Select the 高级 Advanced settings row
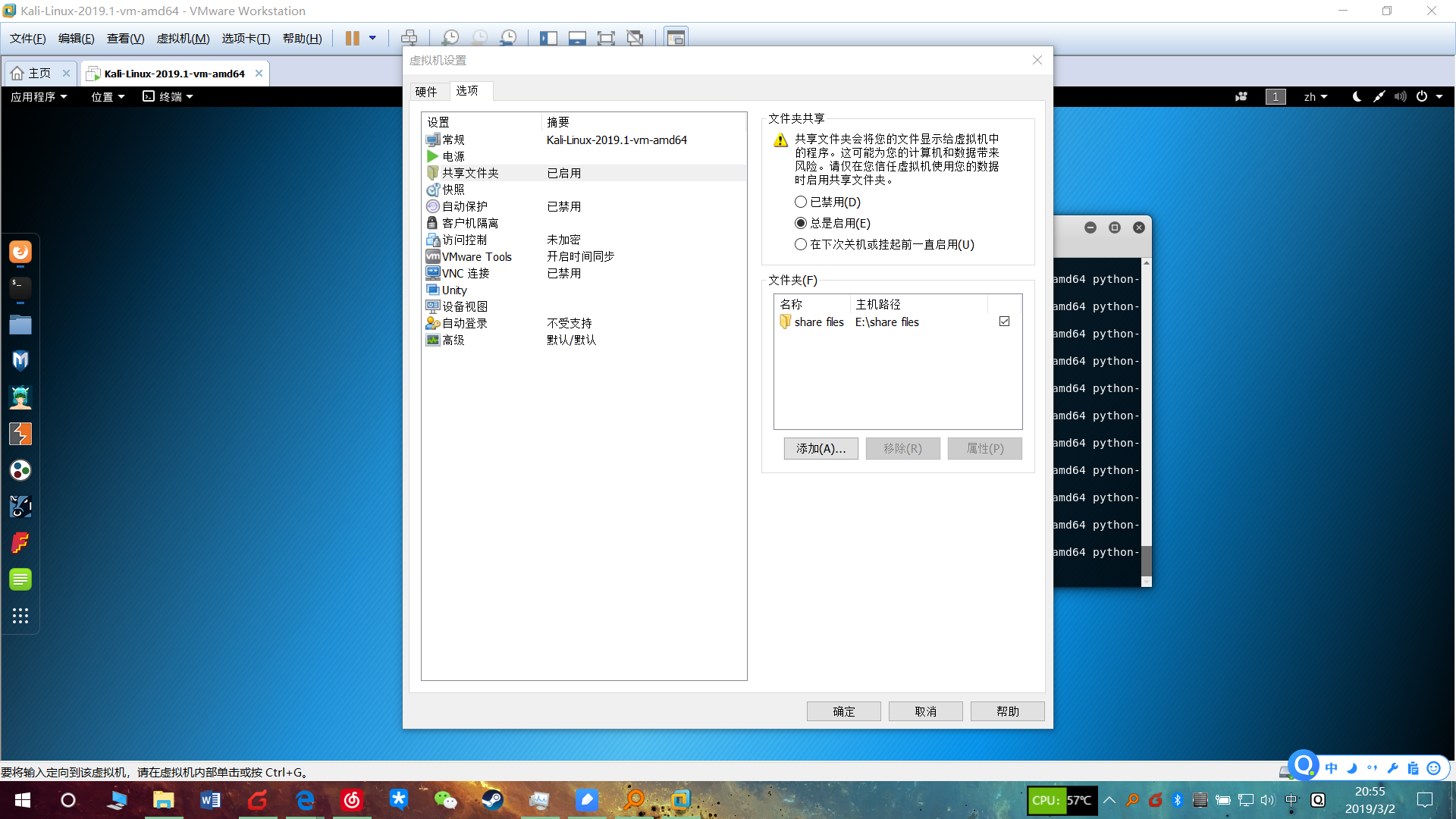 pos(584,340)
